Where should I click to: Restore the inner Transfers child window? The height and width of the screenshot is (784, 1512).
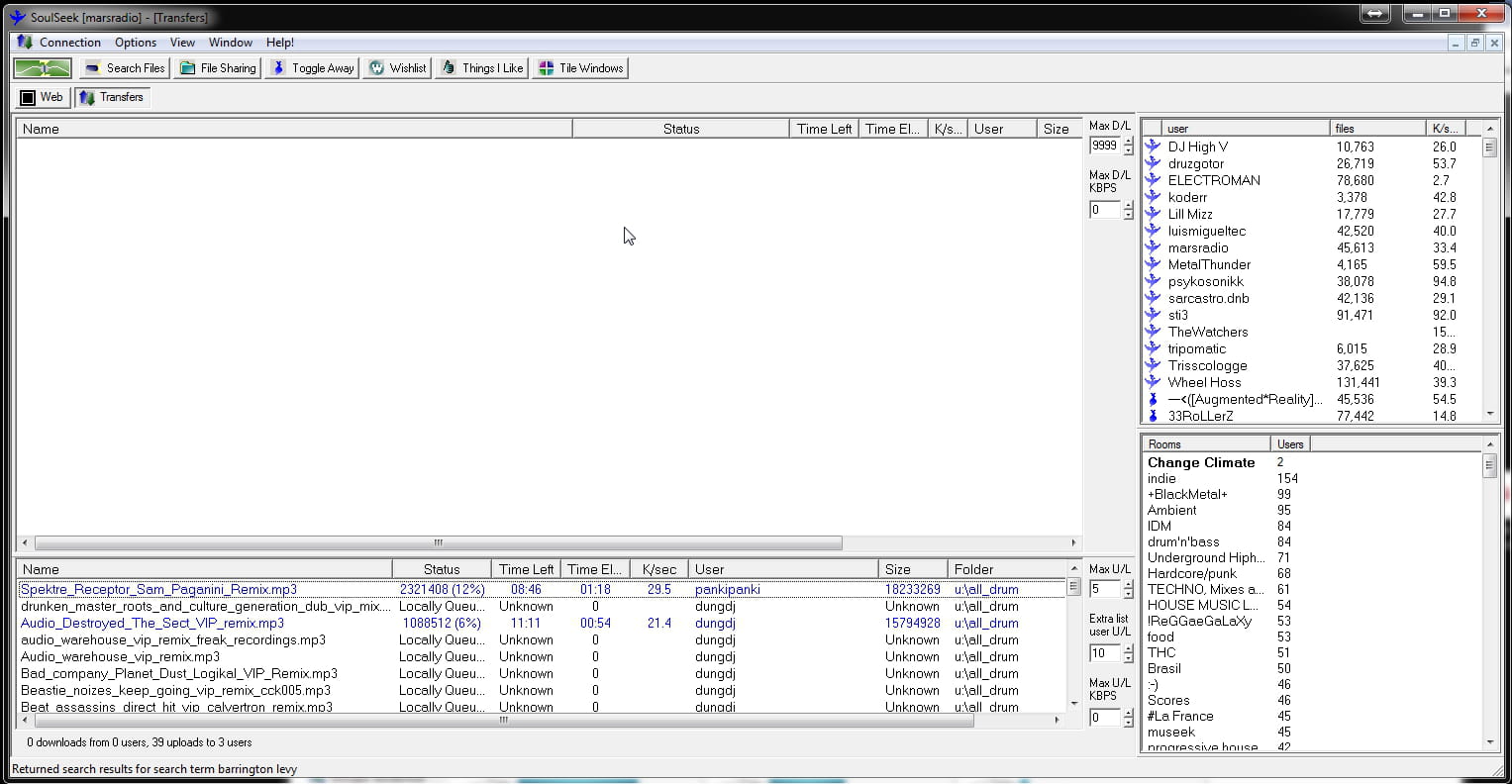pos(1474,43)
